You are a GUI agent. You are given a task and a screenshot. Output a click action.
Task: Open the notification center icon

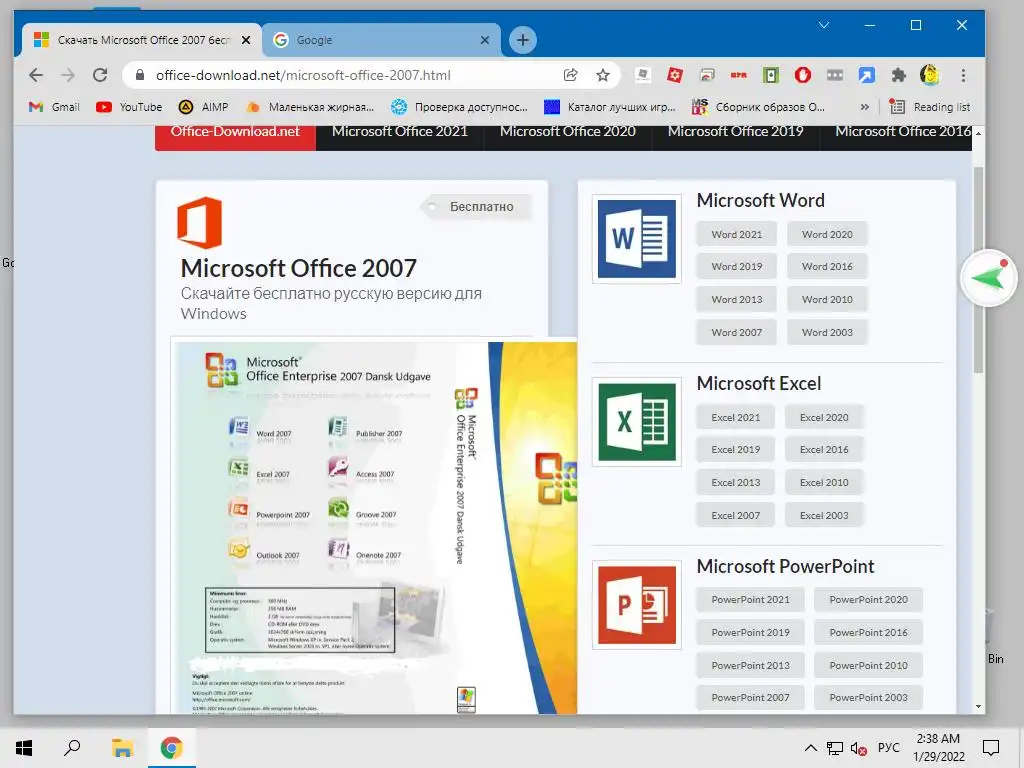coord(991,748)
